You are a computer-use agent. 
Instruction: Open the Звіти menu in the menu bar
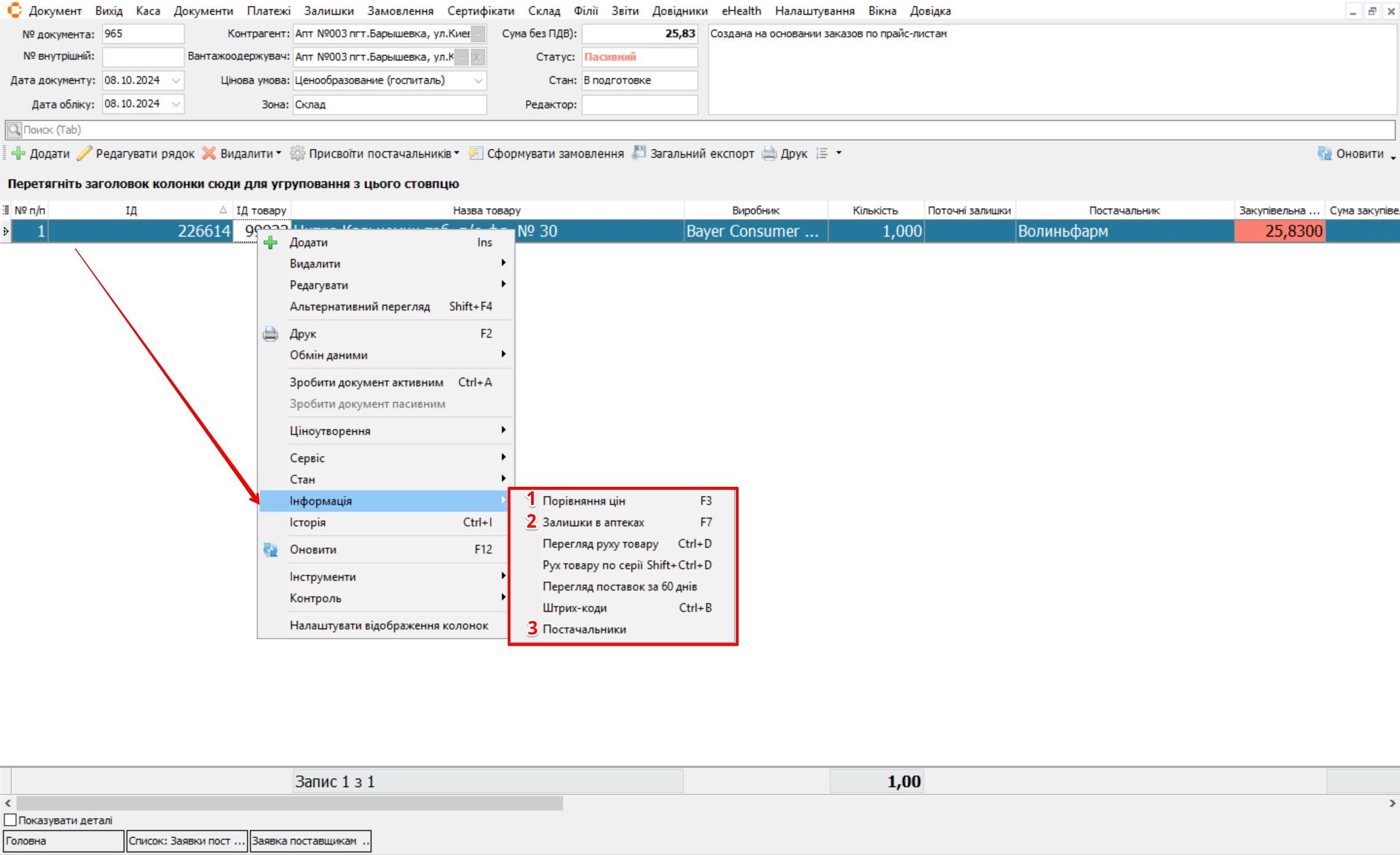(x=624, y=11)
